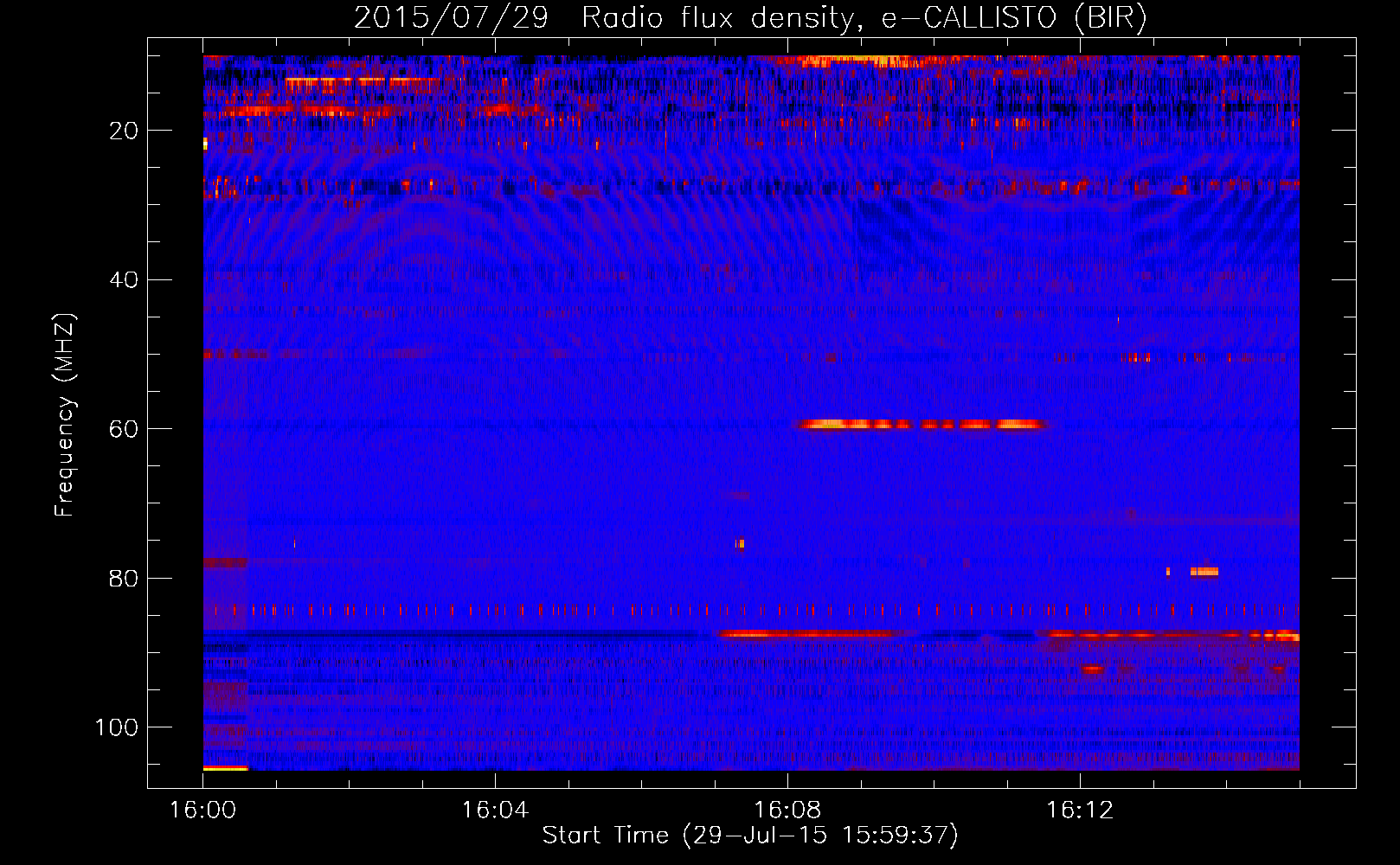The height and width of the screenshot is (865, 1400).
Task: Click the yellow-red band at top near 16:09
Action: [861, 61]
